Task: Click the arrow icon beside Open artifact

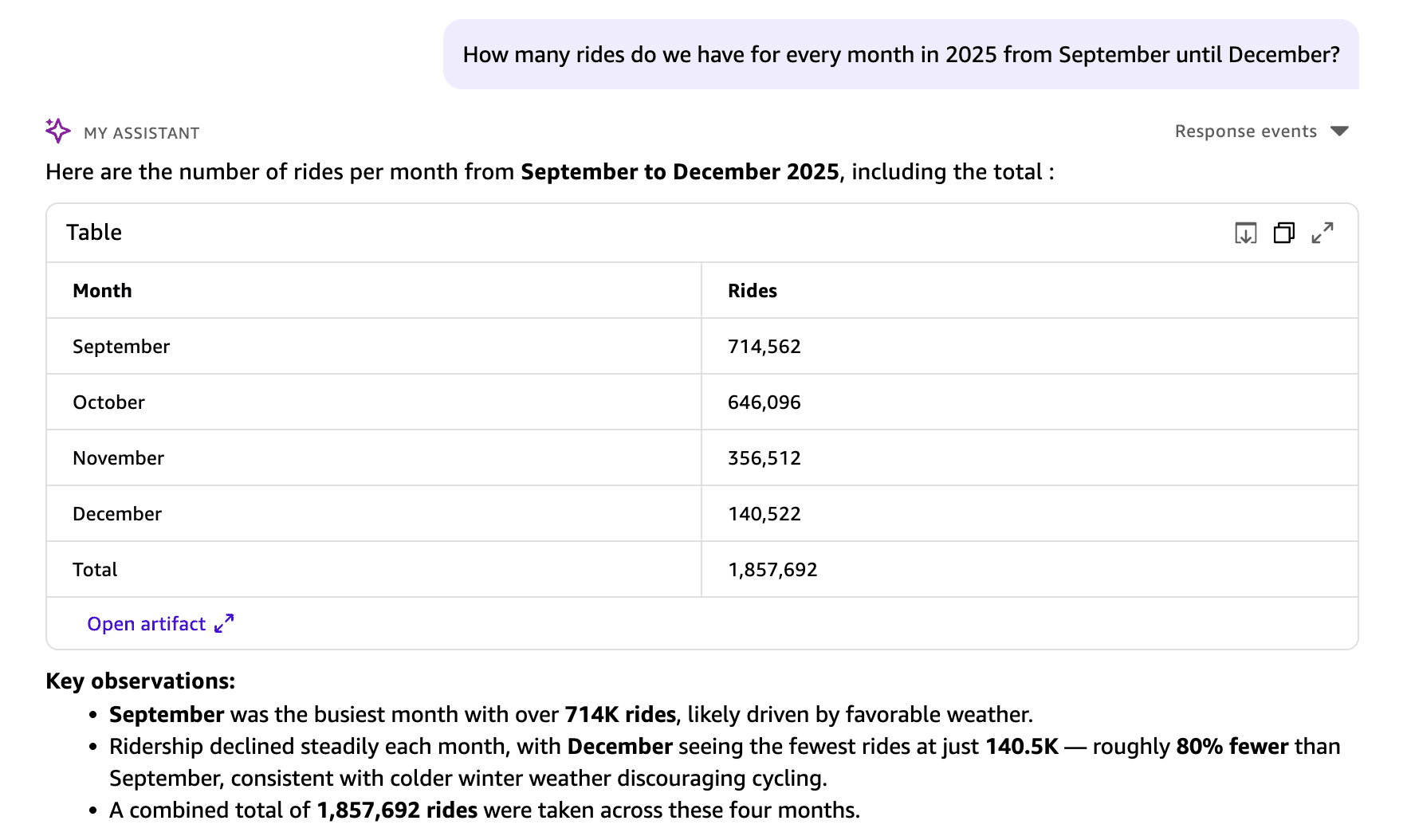Action: [x=224, y=623]
